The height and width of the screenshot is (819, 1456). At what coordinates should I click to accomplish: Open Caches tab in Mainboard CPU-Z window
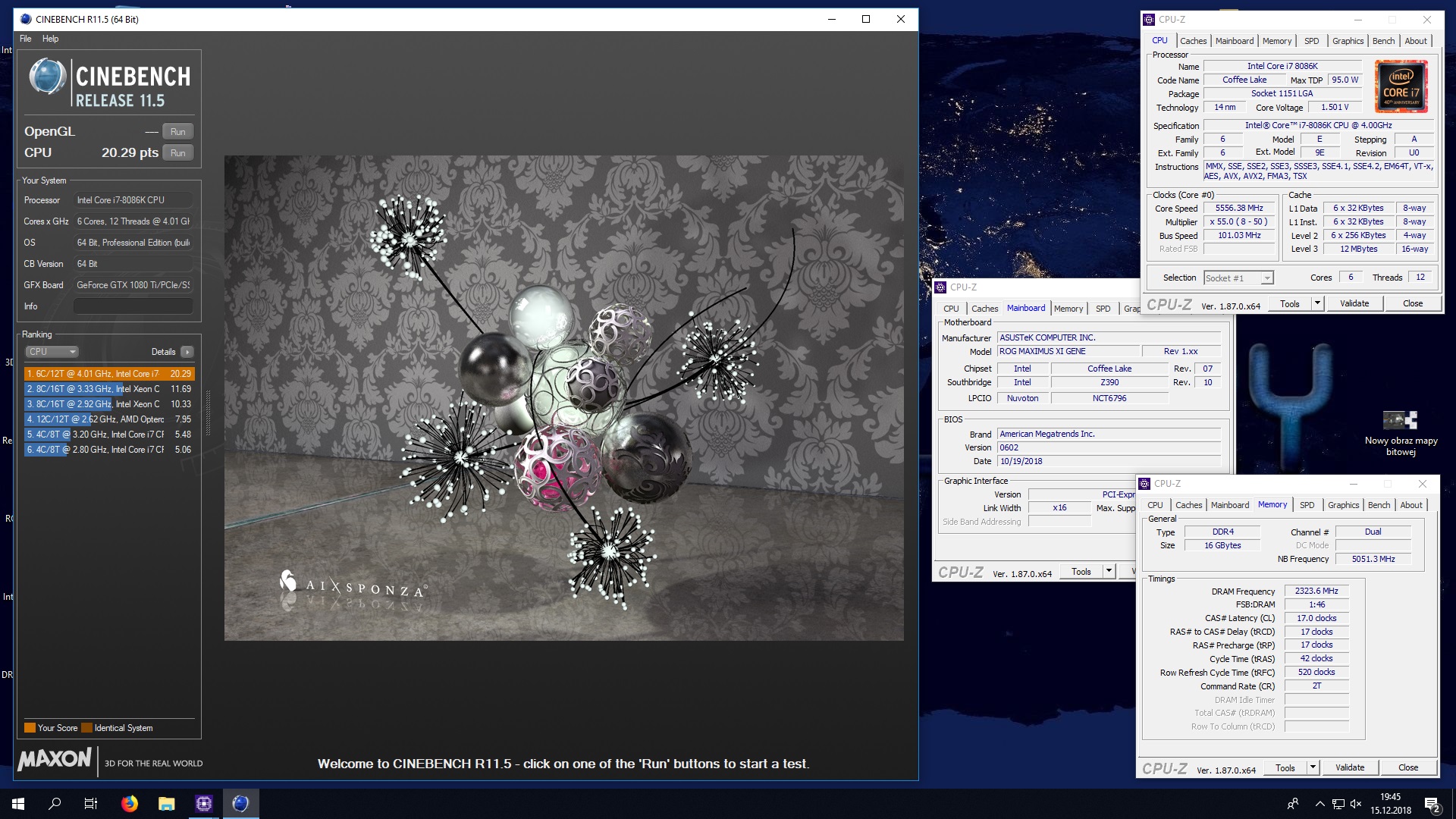click(x=984, y=309)
